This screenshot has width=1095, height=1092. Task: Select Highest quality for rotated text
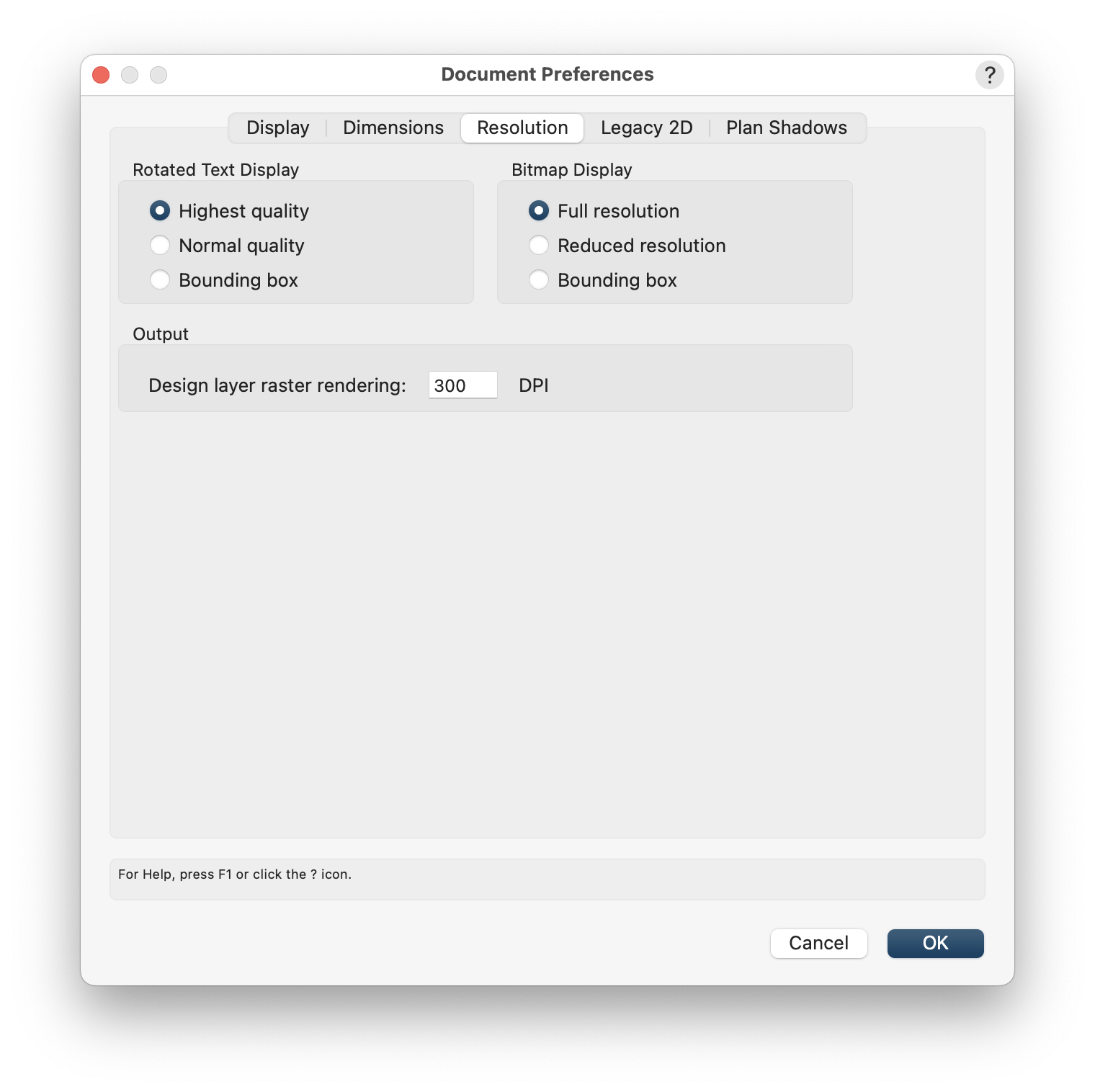tap(160, 210)
